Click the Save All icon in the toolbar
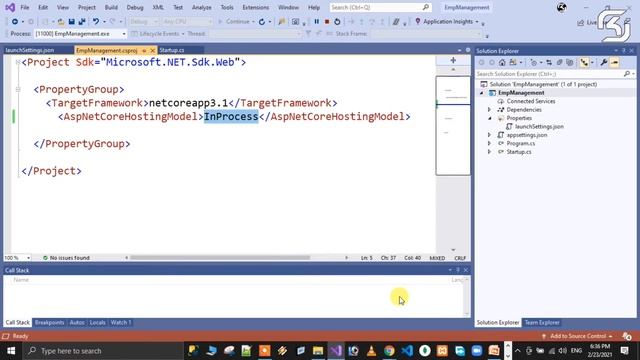This screenshot has height=360, width=640. tap(82, 22)
